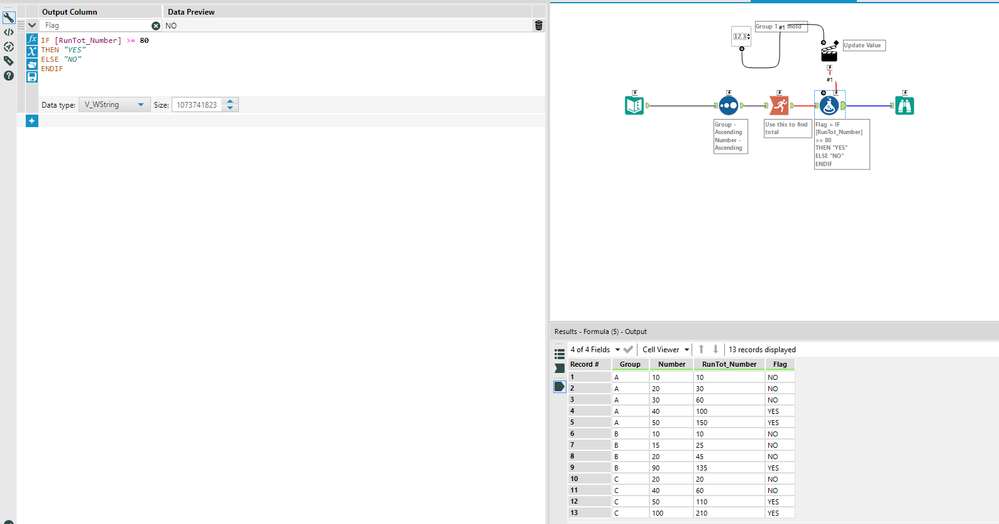Click RunTot_Number cell 210
999x524 pixels.
729,513
